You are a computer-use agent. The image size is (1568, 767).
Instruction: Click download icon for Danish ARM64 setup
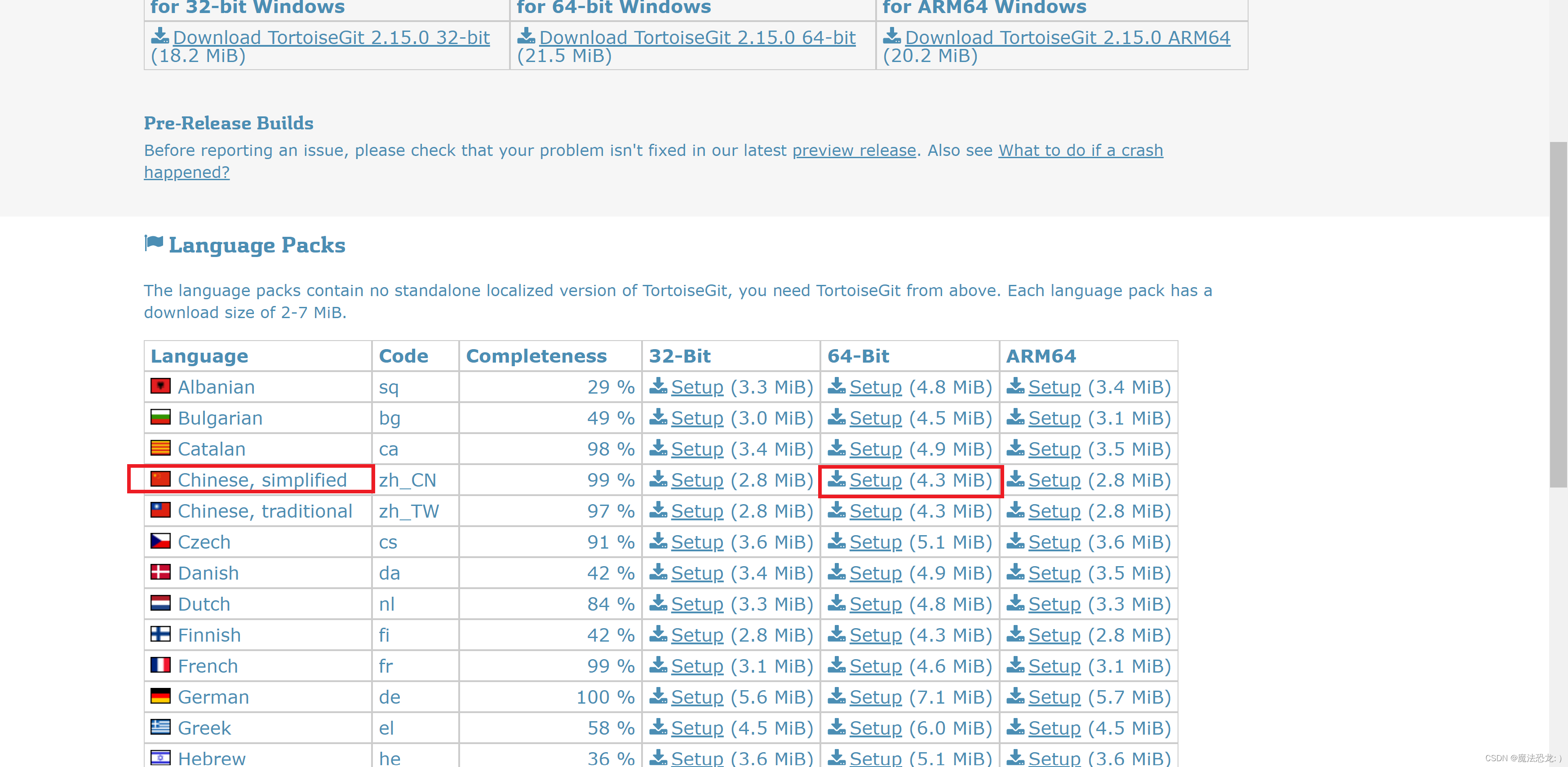[x=1015, y=572]
